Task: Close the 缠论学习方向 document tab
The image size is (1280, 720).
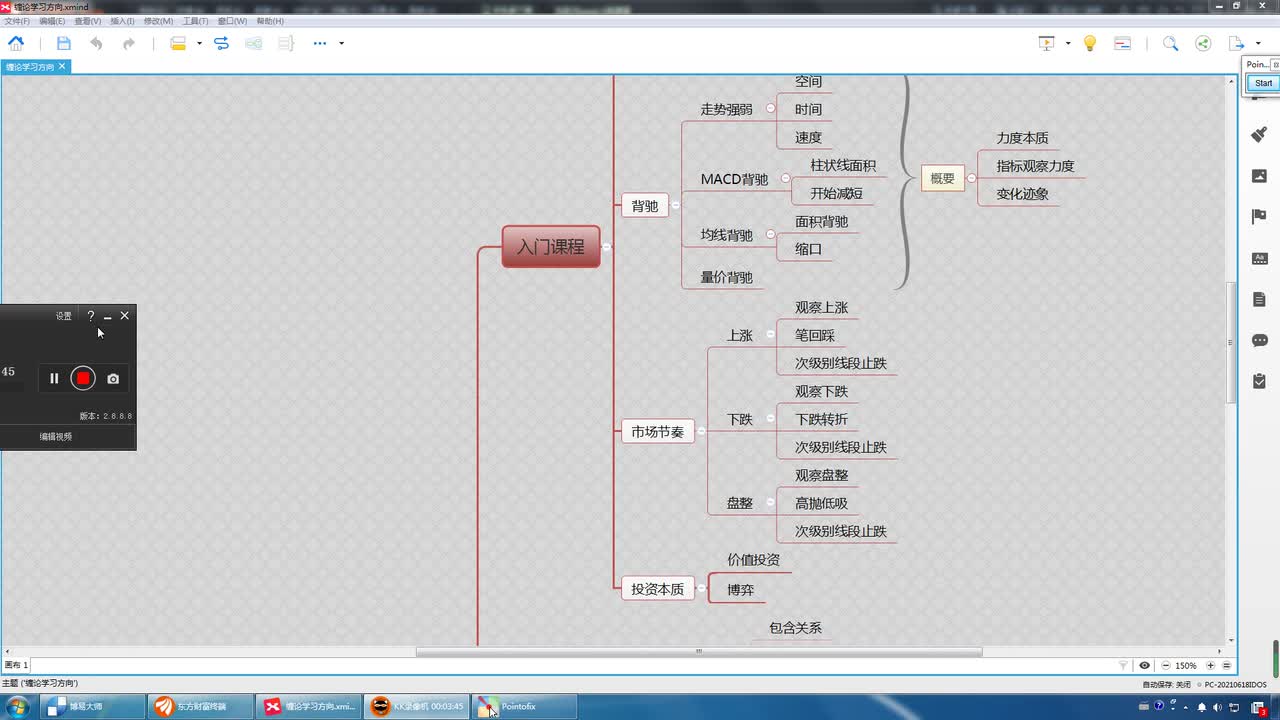Action: (61, 66)
